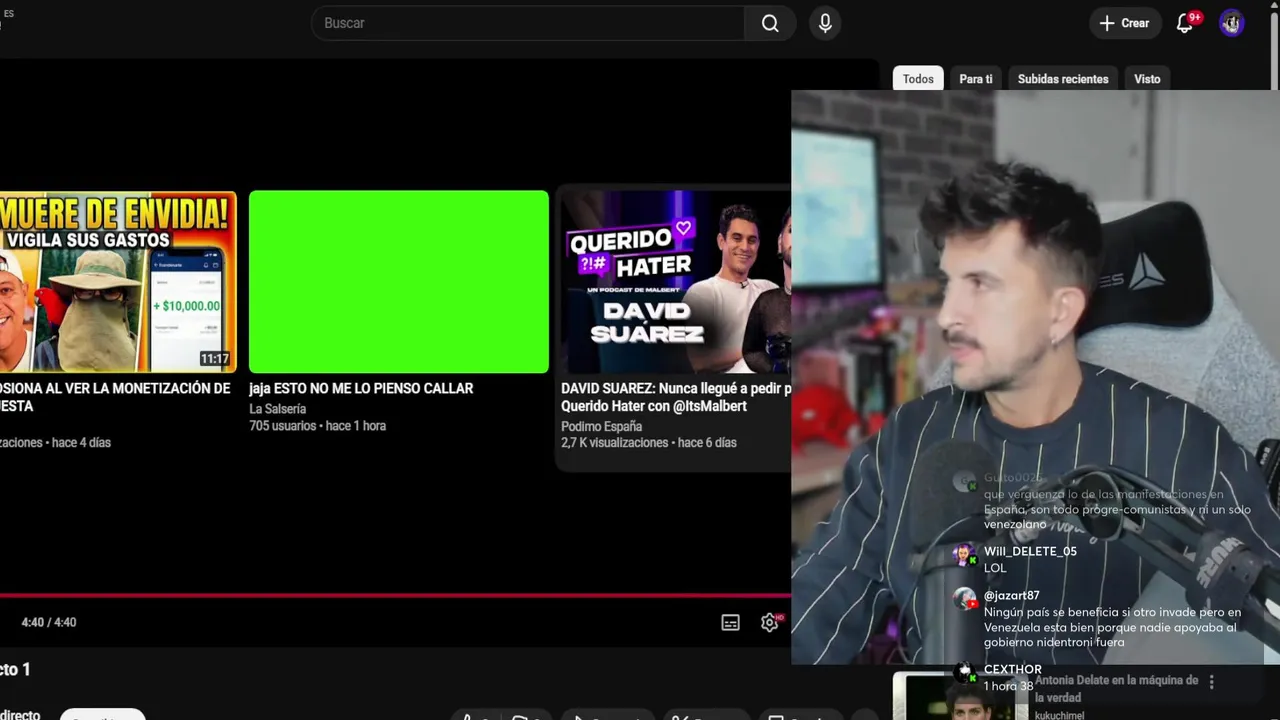The image size is (1280, 720).
Task: Click '2,7 K visualizaciones • hace 6 días' text
Action: pos(648,443)
